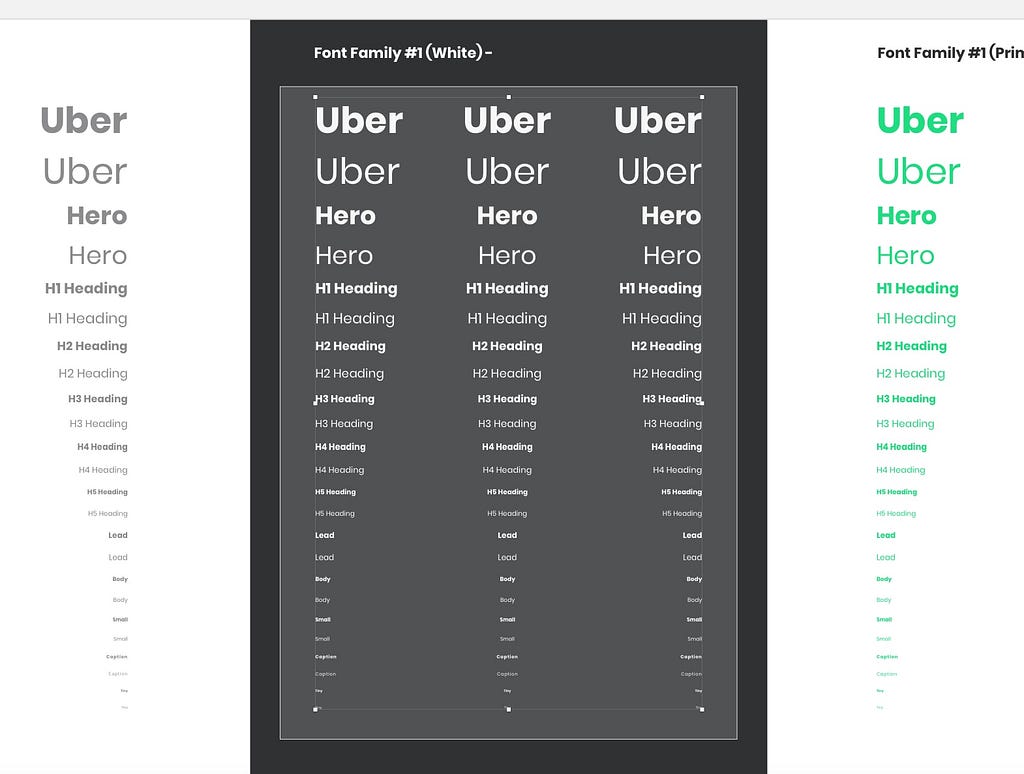Select bold white 'H1 Heading' in left-aligned column
Screen dimensions: 1024x774
356,289
